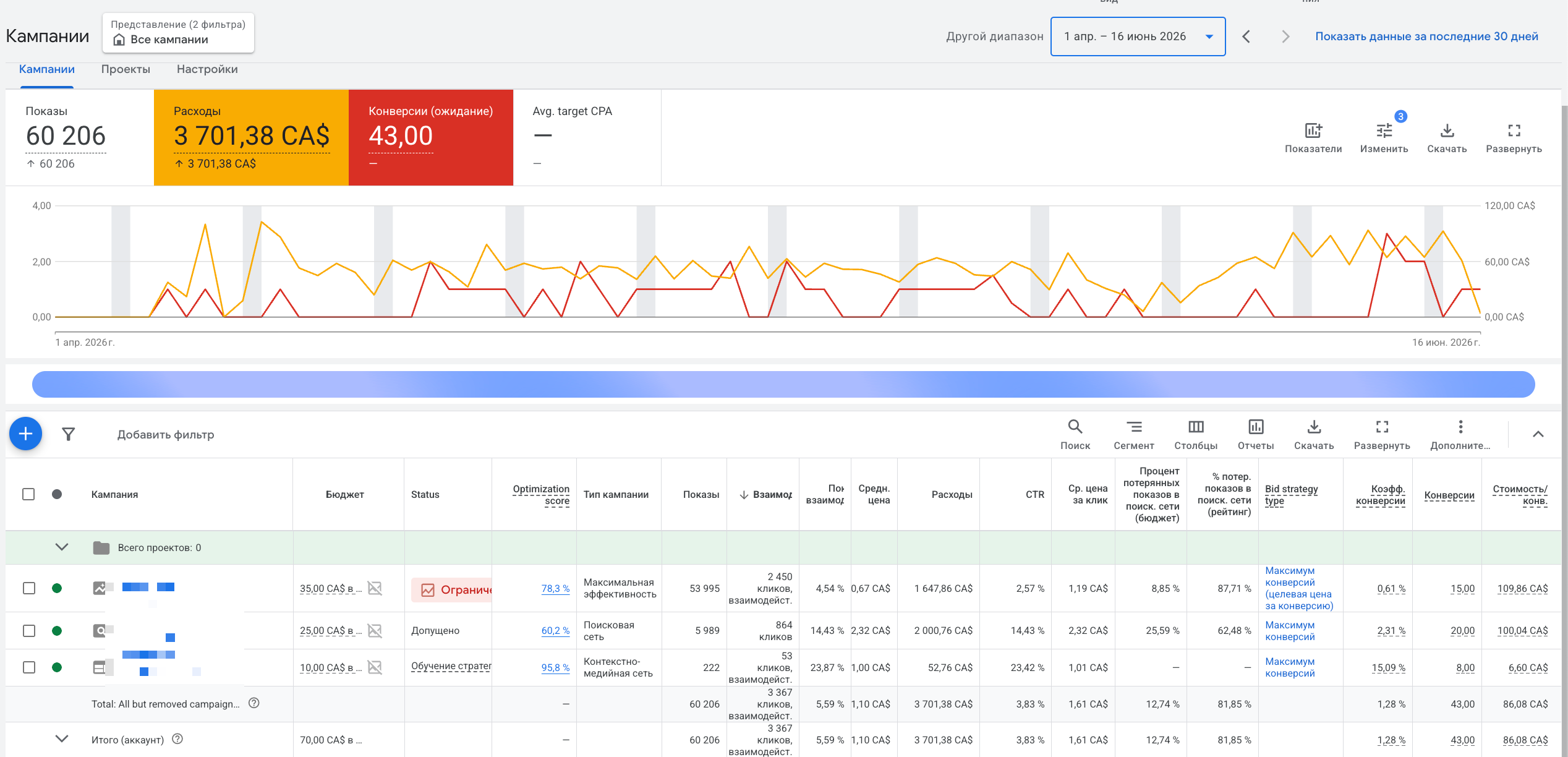Open Максимум конверсий (целевая цена) bid strategy link
1568x757 pixels.
pos(1299,588)
